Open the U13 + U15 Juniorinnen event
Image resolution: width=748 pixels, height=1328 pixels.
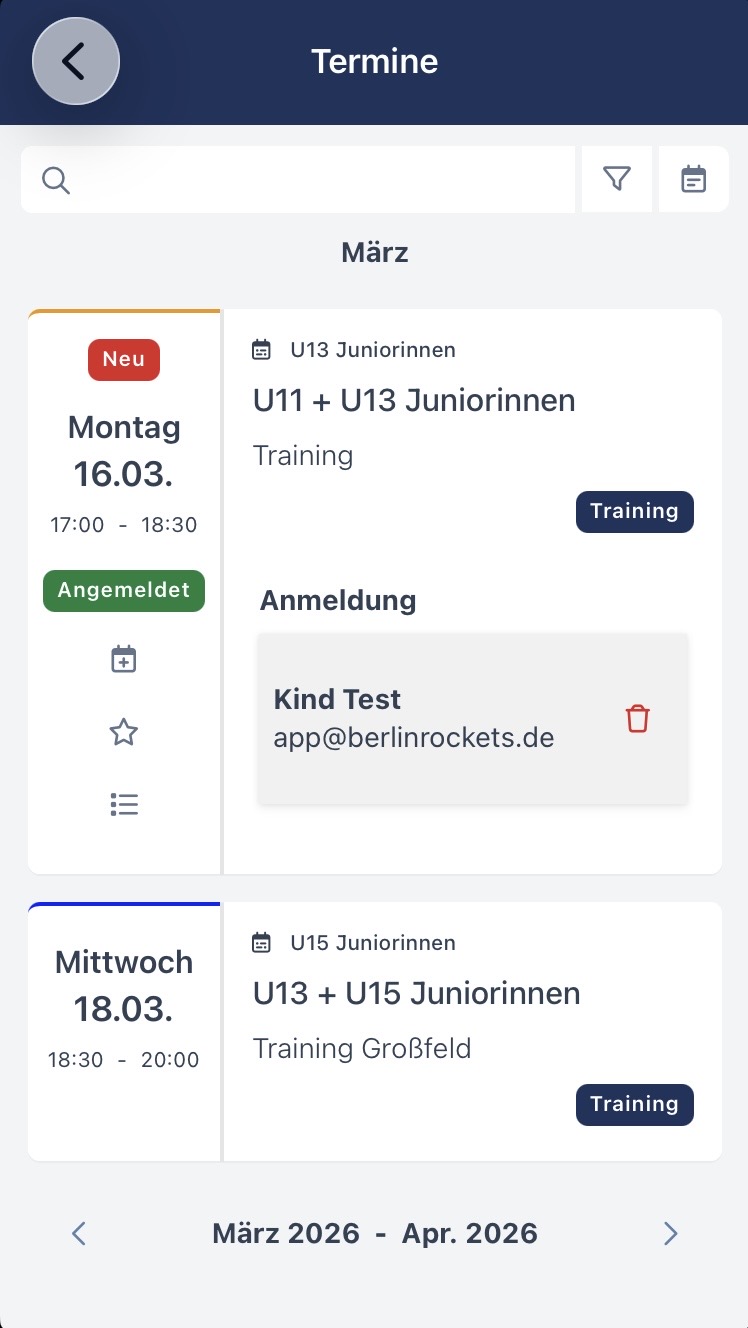(x=417, y=994)
